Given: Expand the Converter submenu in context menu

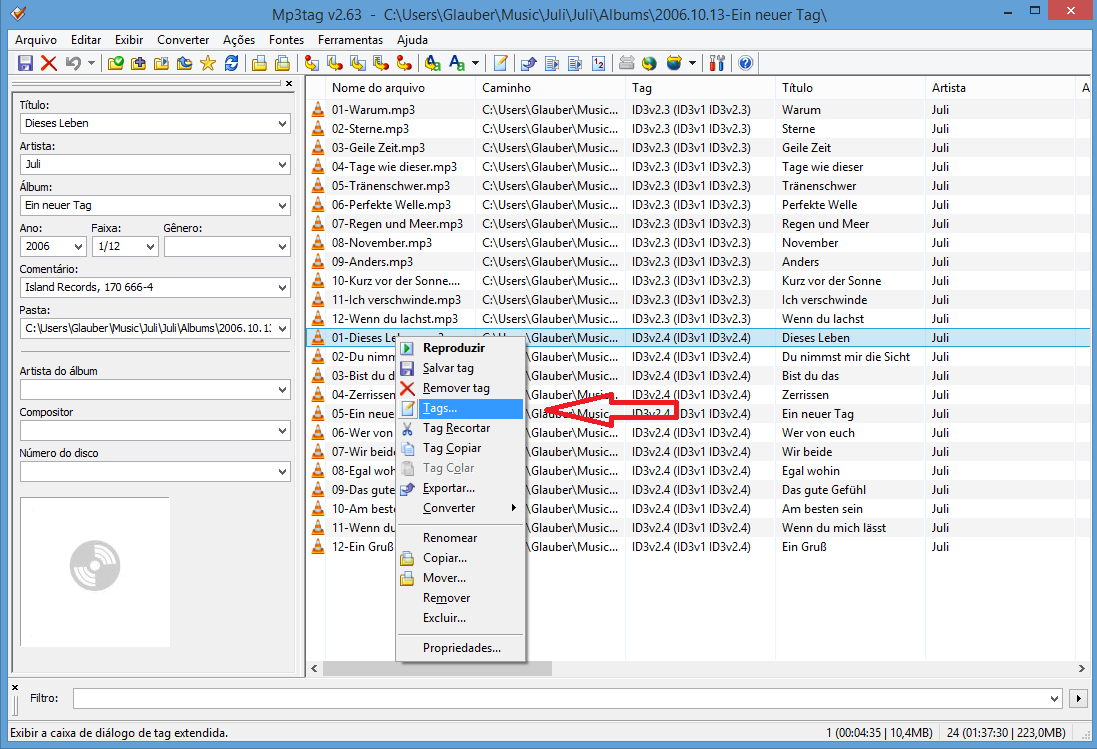Looking at the screenshot, I should pos(460,508).
